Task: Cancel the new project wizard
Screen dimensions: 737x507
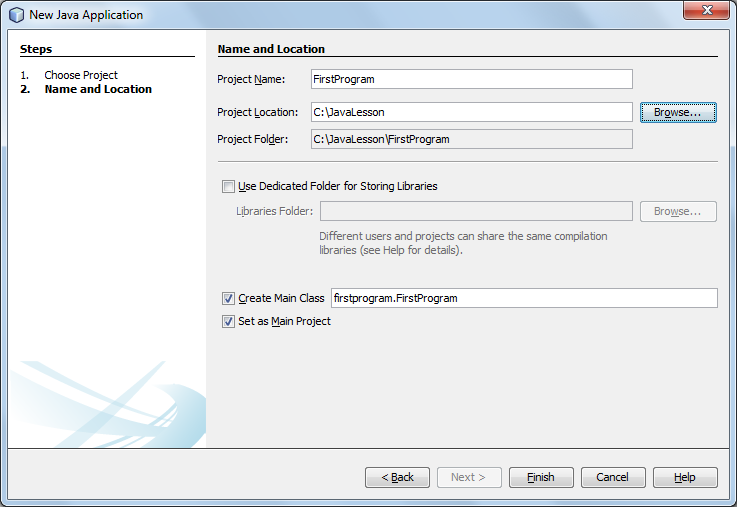Action: (x=613, y=477)
